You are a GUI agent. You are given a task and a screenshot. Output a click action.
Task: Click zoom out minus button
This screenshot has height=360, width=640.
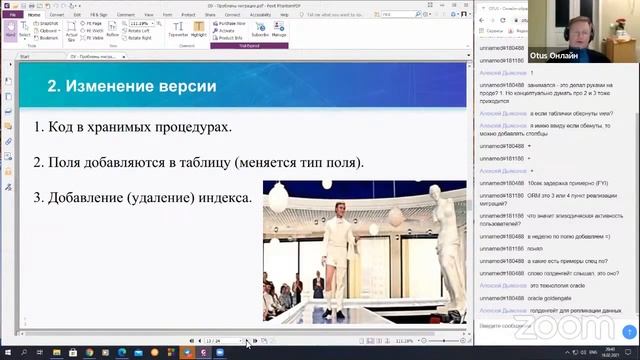point(424,341)
